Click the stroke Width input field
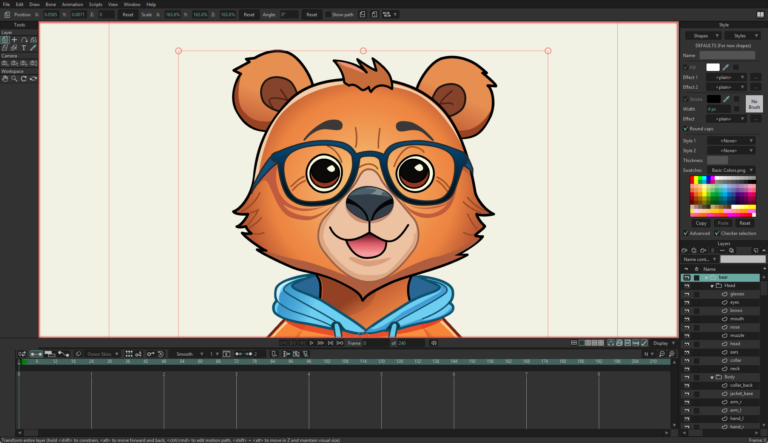The image size is (768, 443). (x=717, y=109)
